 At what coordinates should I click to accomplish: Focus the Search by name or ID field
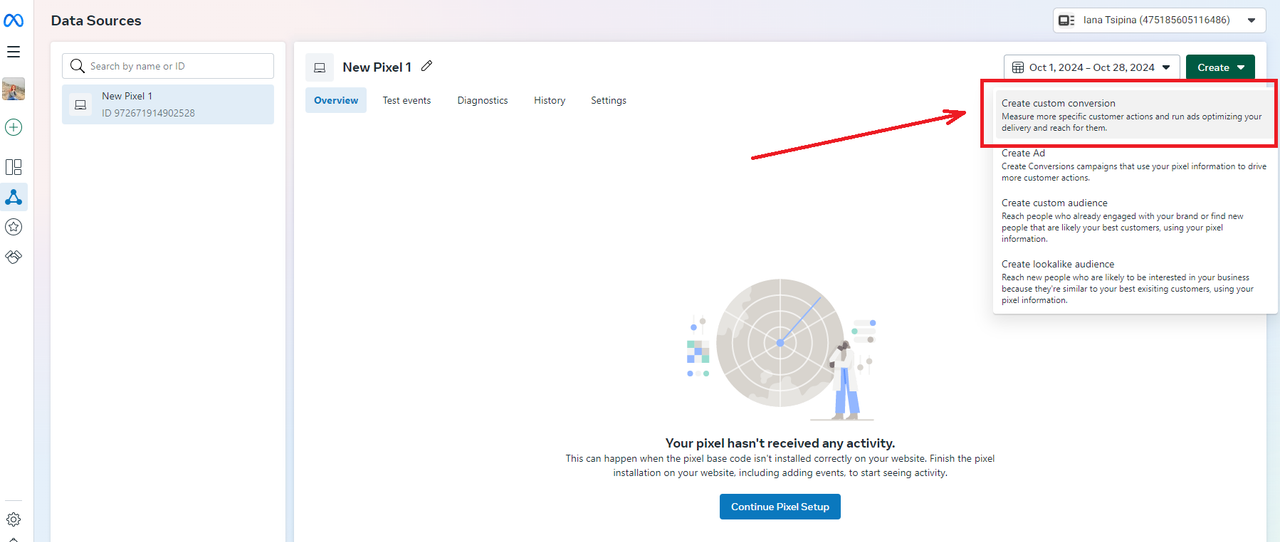pos(168,66)
